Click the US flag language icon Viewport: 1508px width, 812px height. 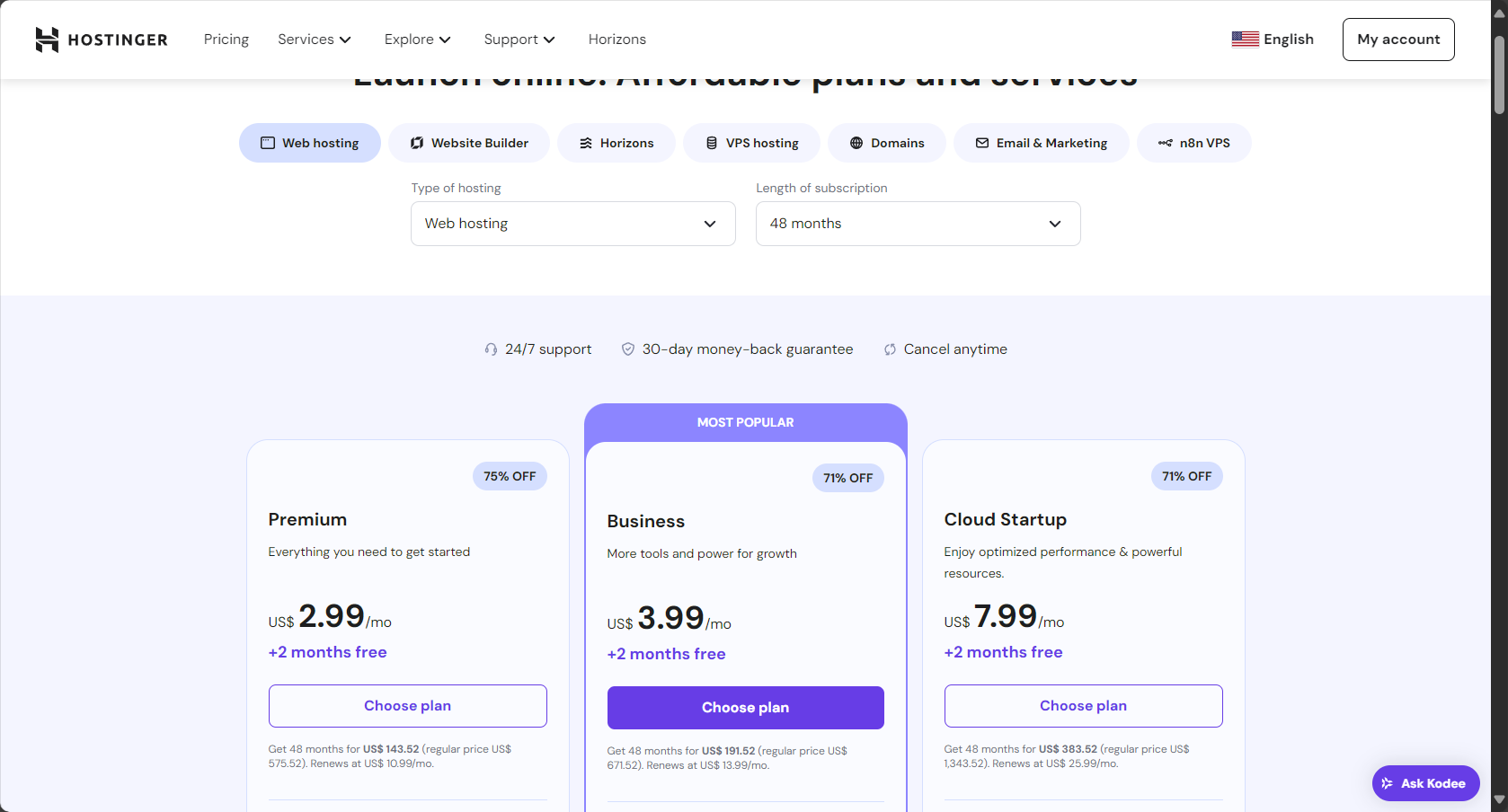click(1245, 40)
